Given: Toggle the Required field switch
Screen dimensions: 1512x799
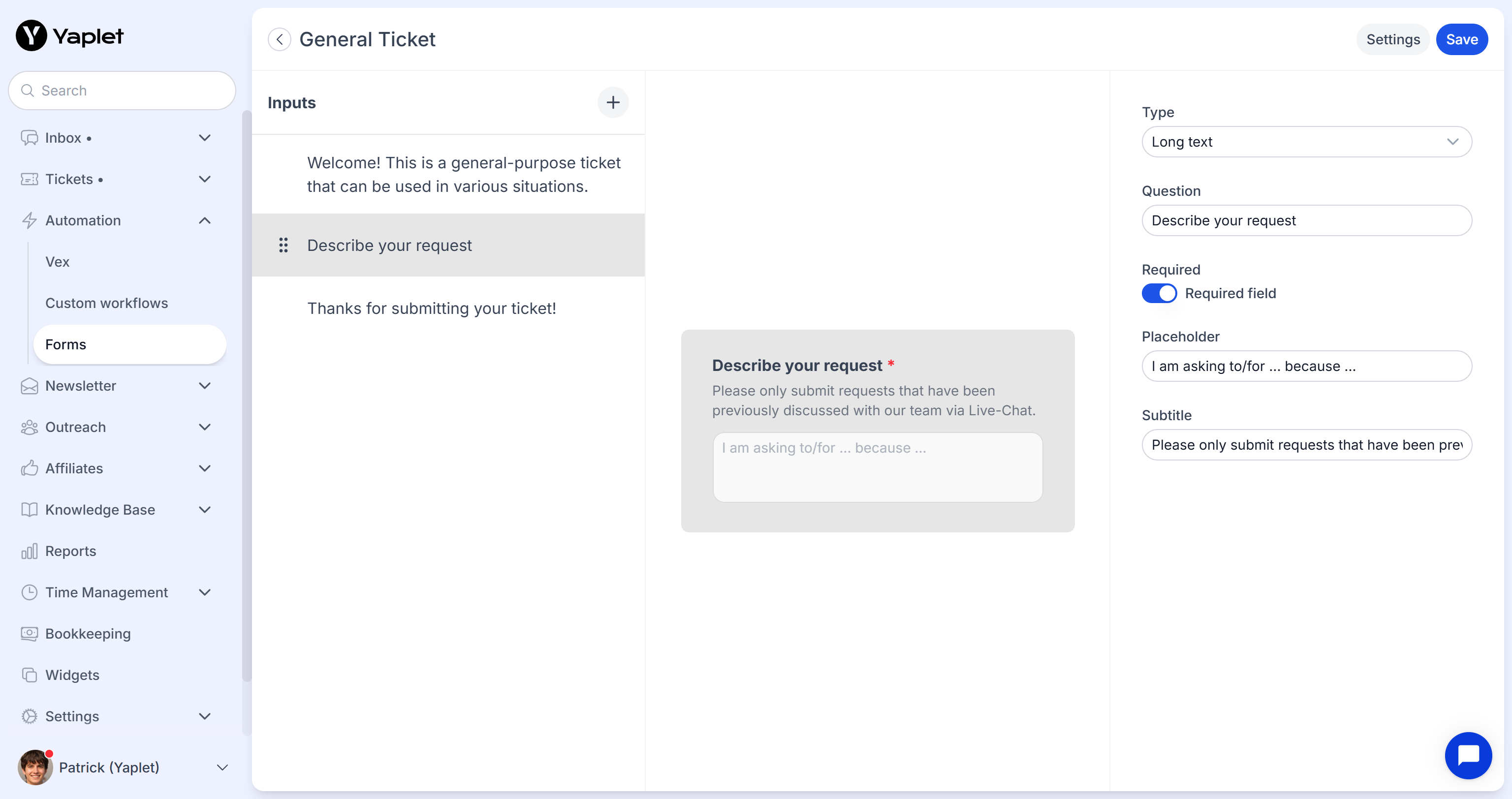Looking at the screenshot, I should coord(1159,293).
